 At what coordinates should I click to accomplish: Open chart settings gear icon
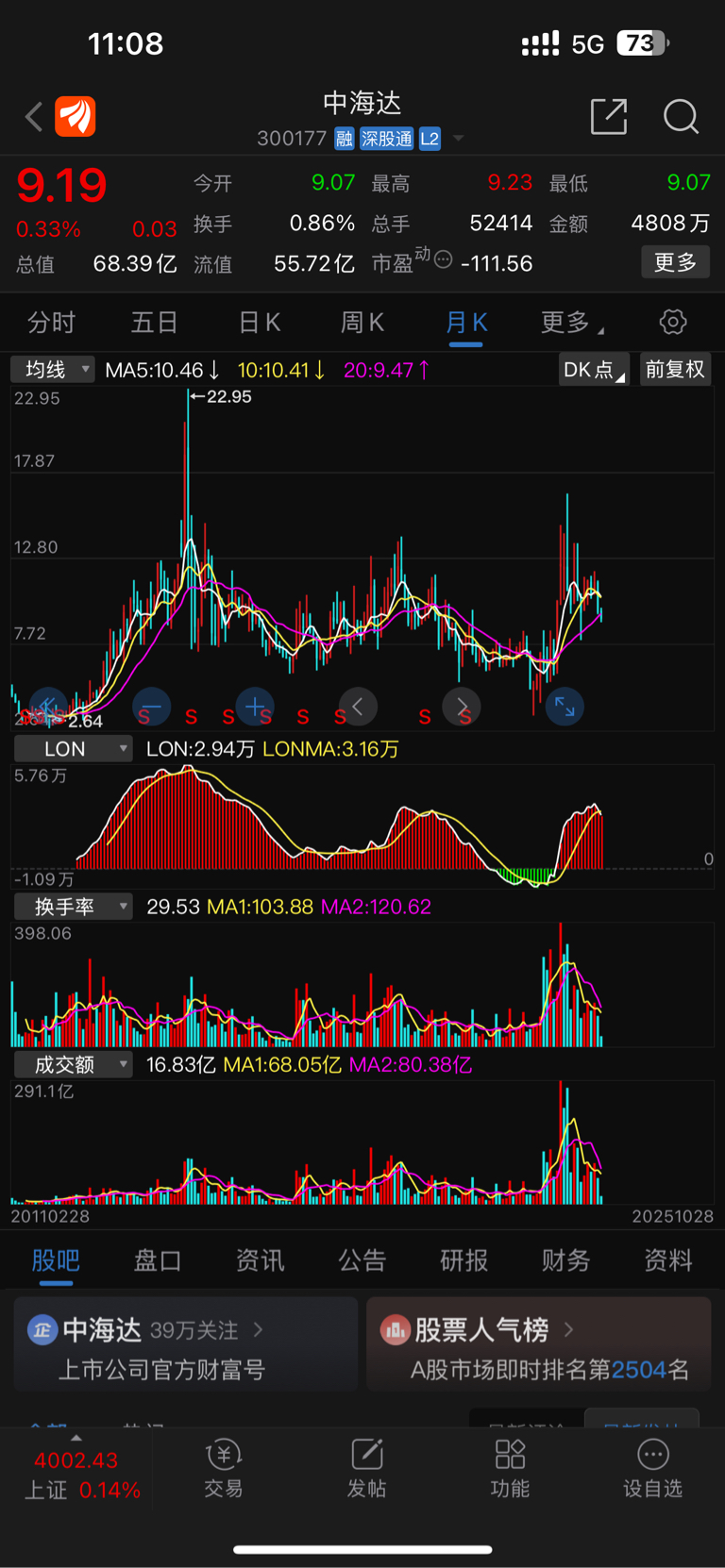click(673, 322)
